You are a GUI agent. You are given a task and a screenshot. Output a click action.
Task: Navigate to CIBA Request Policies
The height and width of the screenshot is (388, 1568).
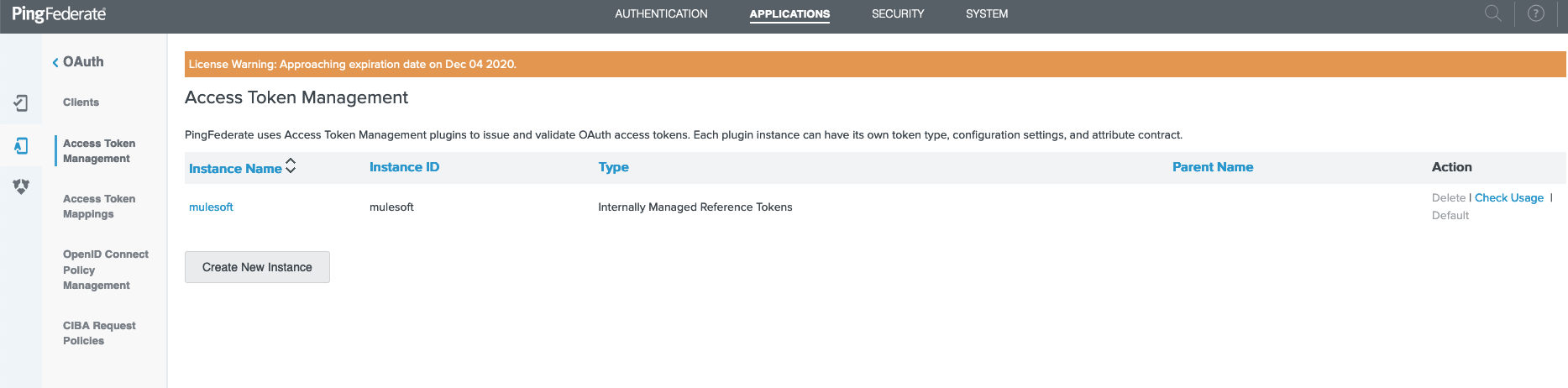tap(99, 333)
